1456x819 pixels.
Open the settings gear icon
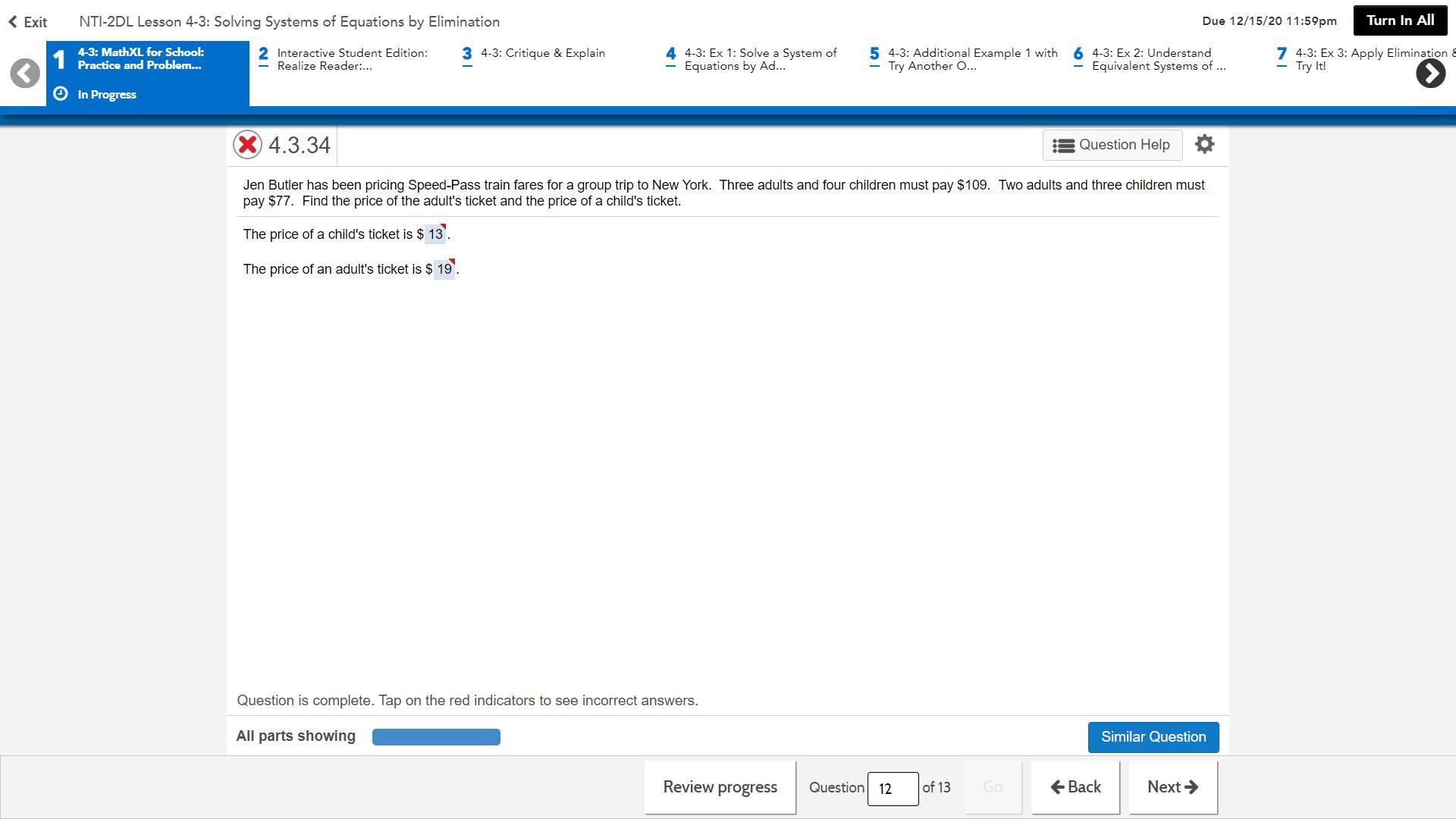point(1204,144)
